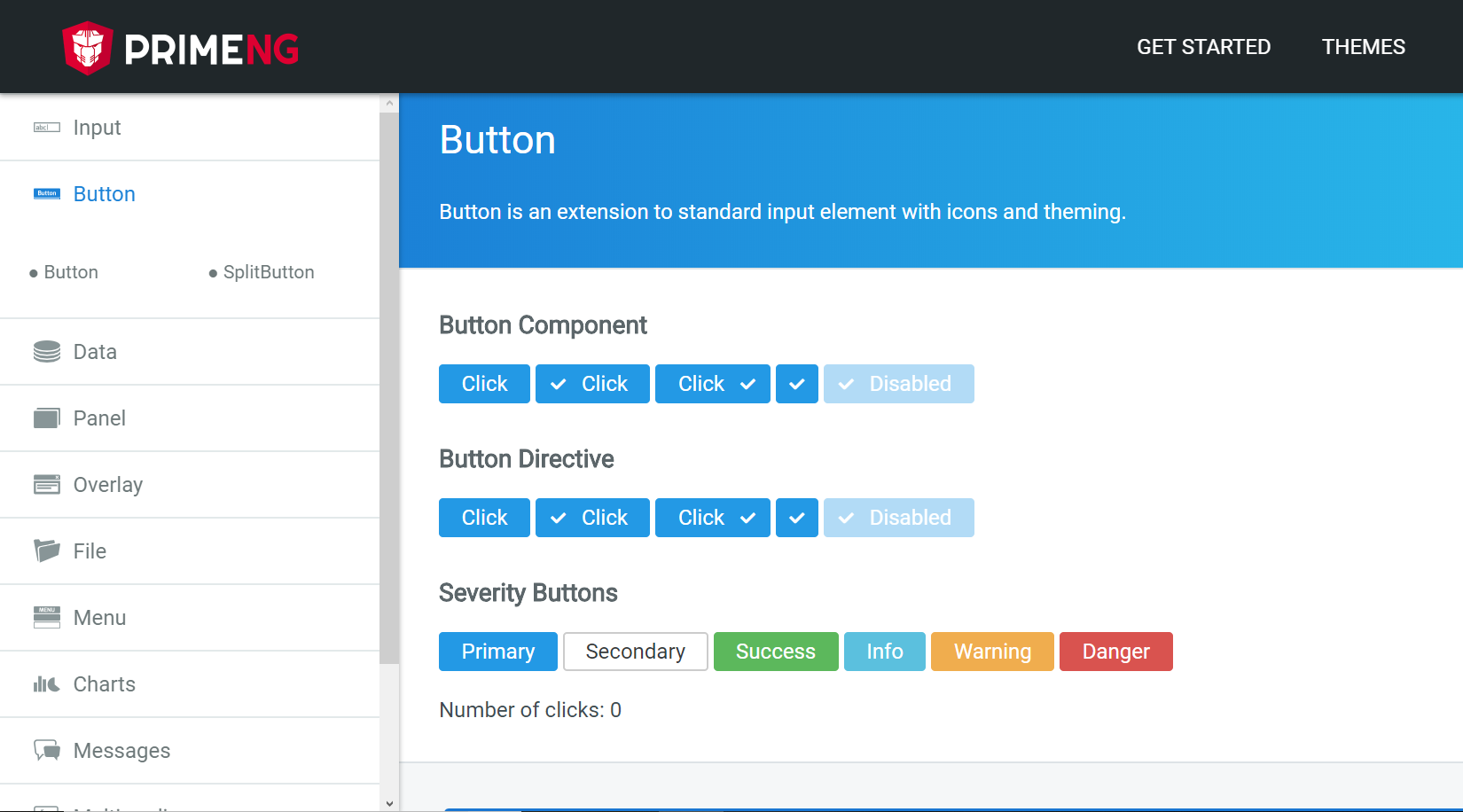Click the File folder icon

(46, 550)
